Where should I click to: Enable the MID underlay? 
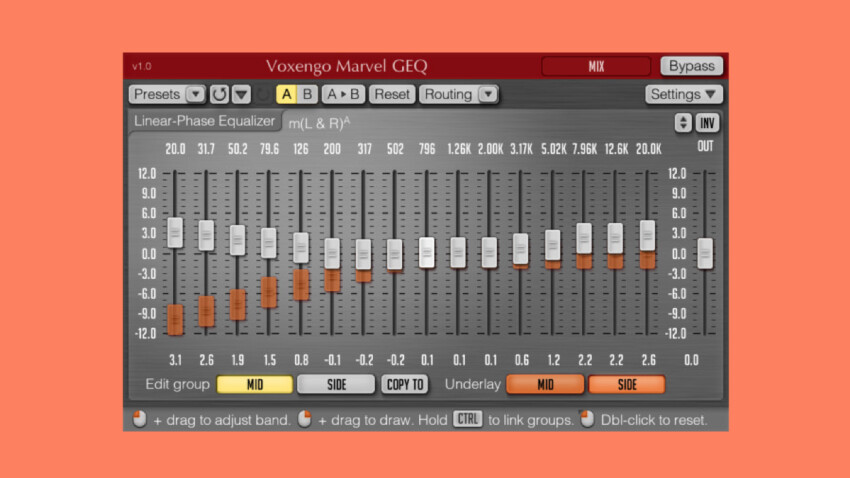(x=544, y=384)
